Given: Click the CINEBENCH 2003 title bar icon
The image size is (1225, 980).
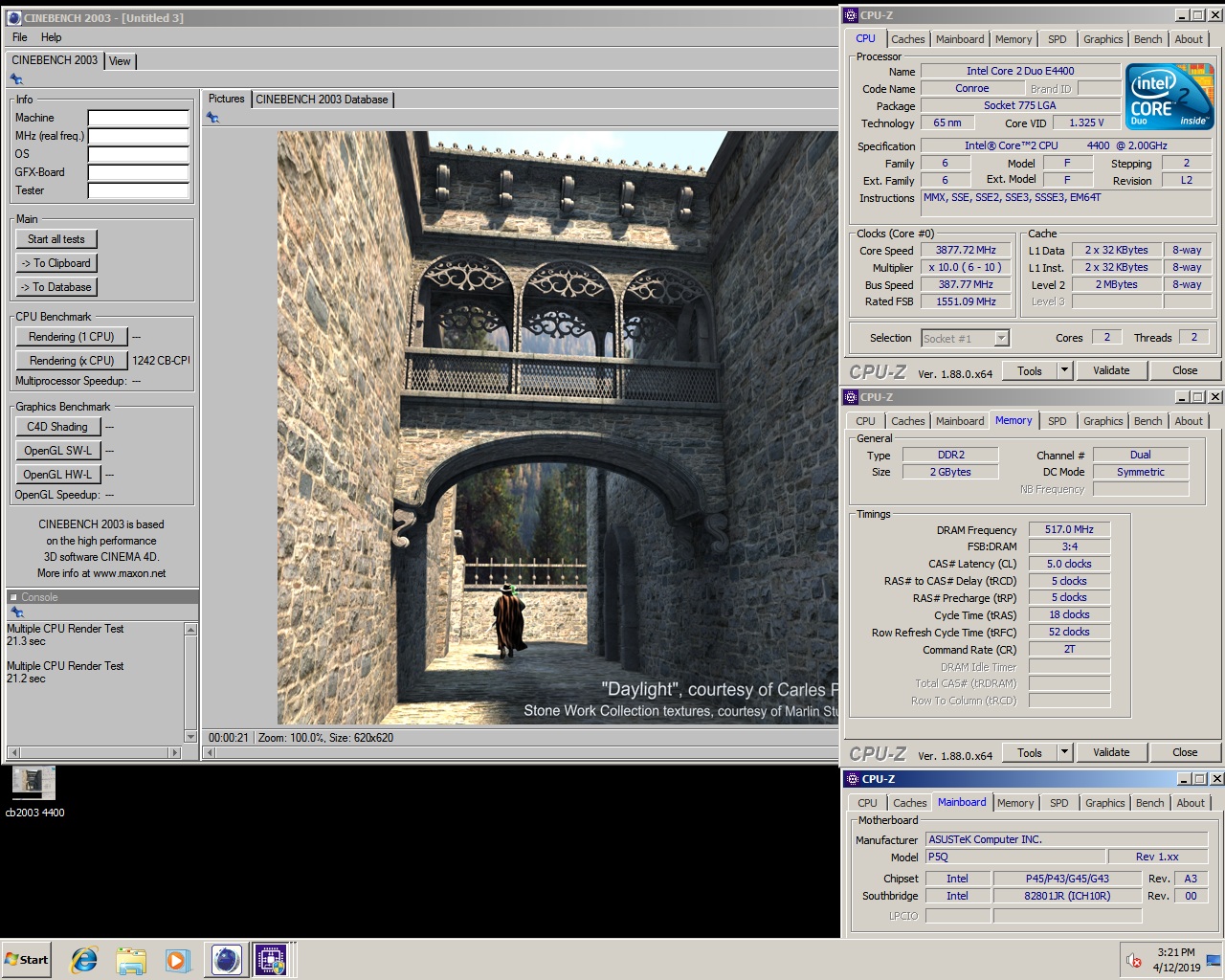Looking at the screenshot, I should click(13, 17).
